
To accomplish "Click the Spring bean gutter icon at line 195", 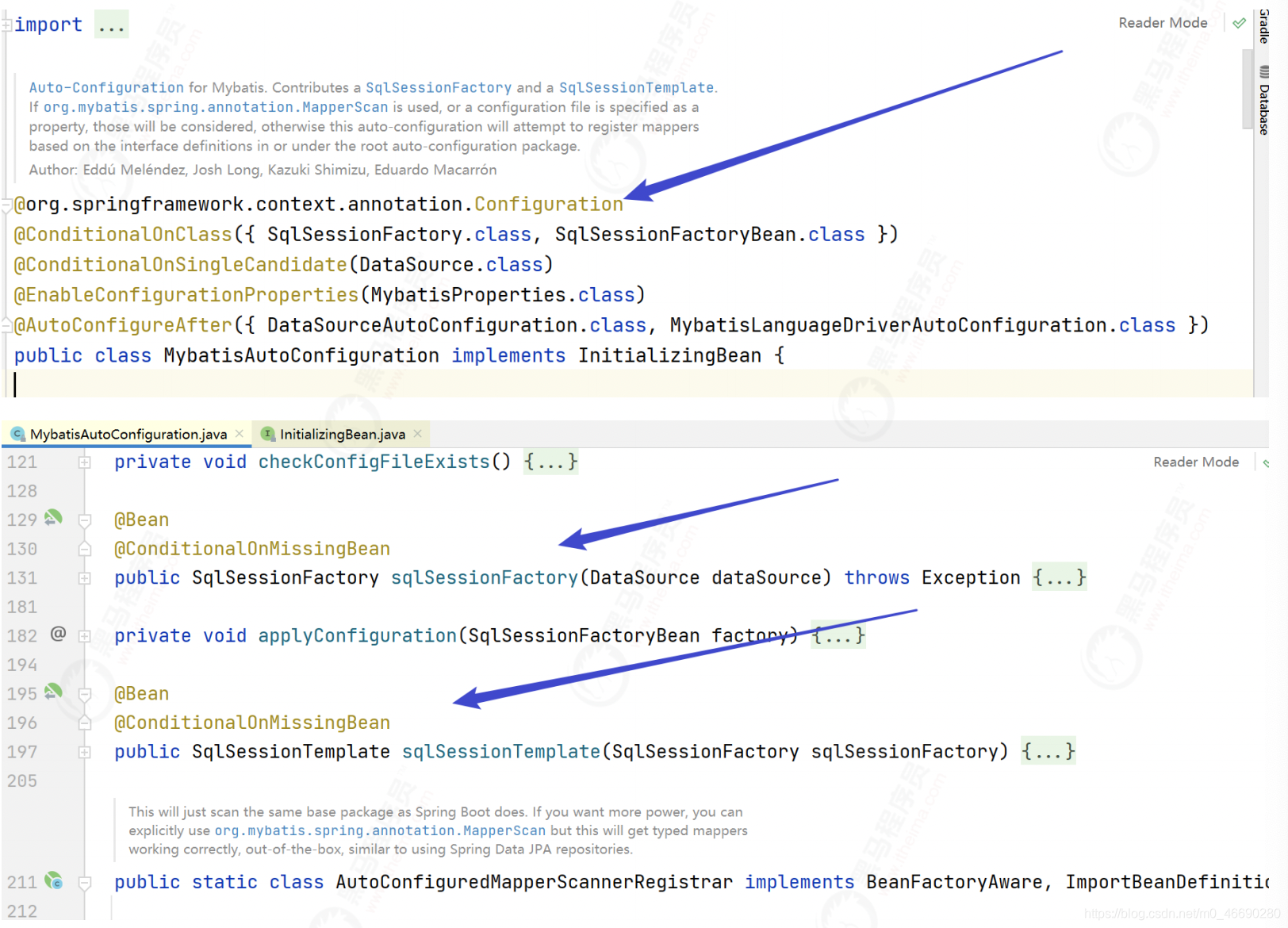I will (53, 692).
